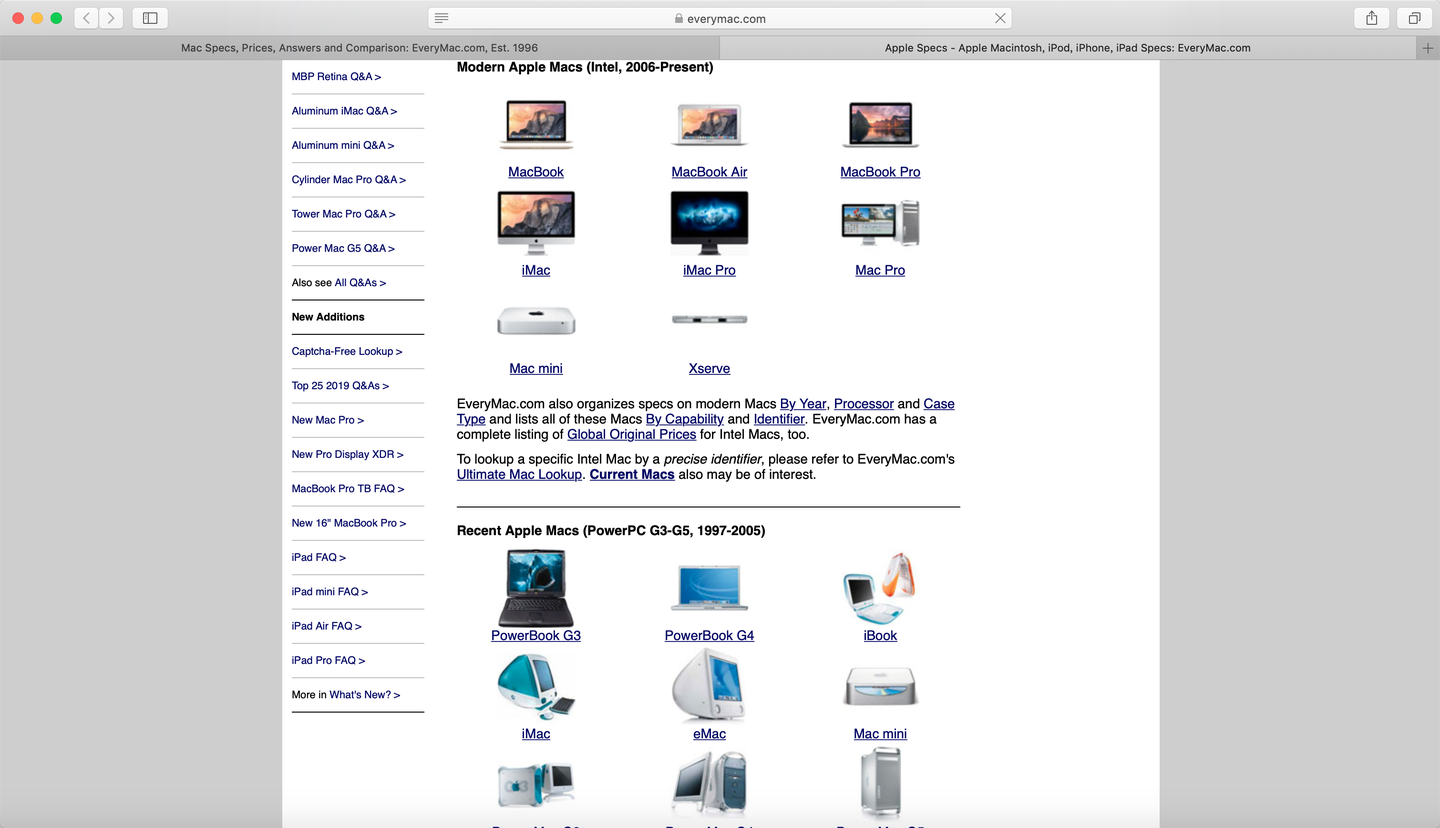Open the New Mac Pro sidebar link
The width and height of the screenshot is (1440, 828).
click(328, 420)
